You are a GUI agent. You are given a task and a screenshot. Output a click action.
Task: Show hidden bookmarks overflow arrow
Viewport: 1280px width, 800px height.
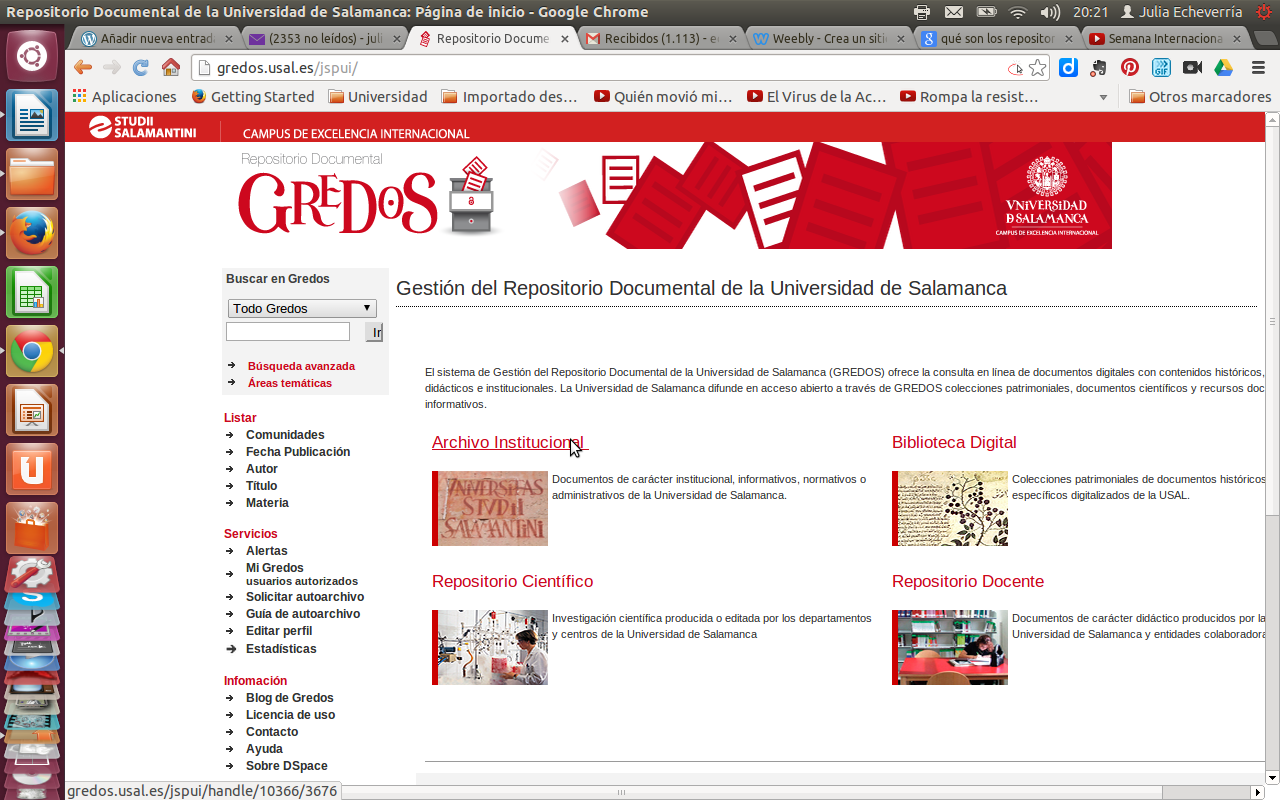(x=1104, y=97)
